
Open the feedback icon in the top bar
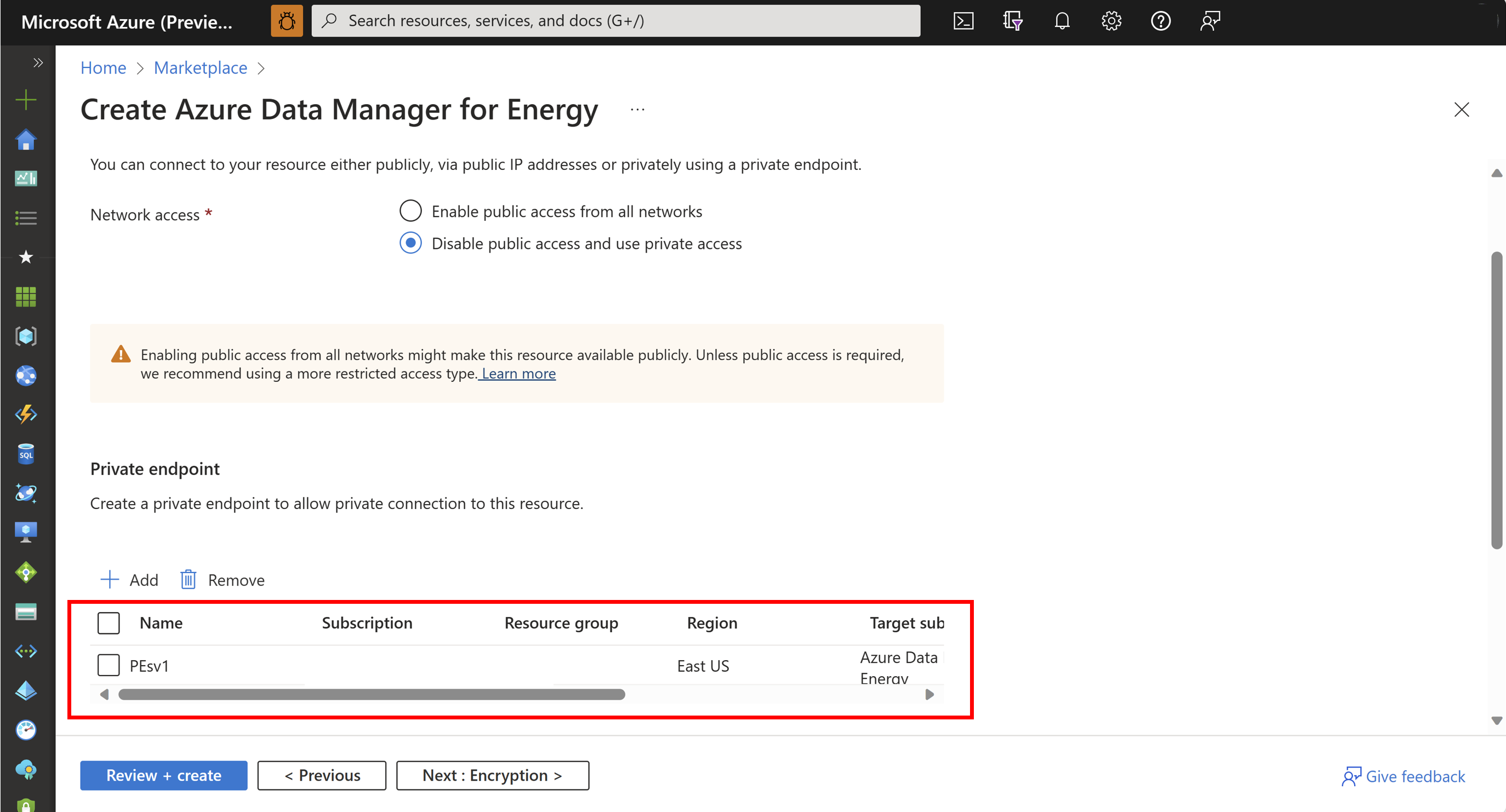coord(1209,20)
